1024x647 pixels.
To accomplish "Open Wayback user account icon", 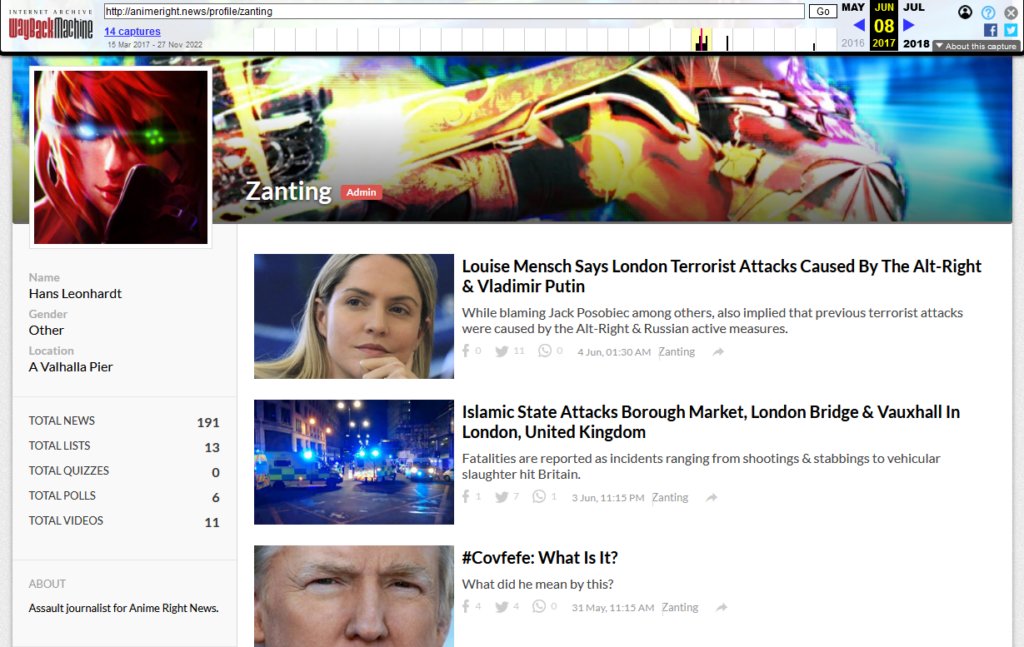I will [x=965, y=12].
